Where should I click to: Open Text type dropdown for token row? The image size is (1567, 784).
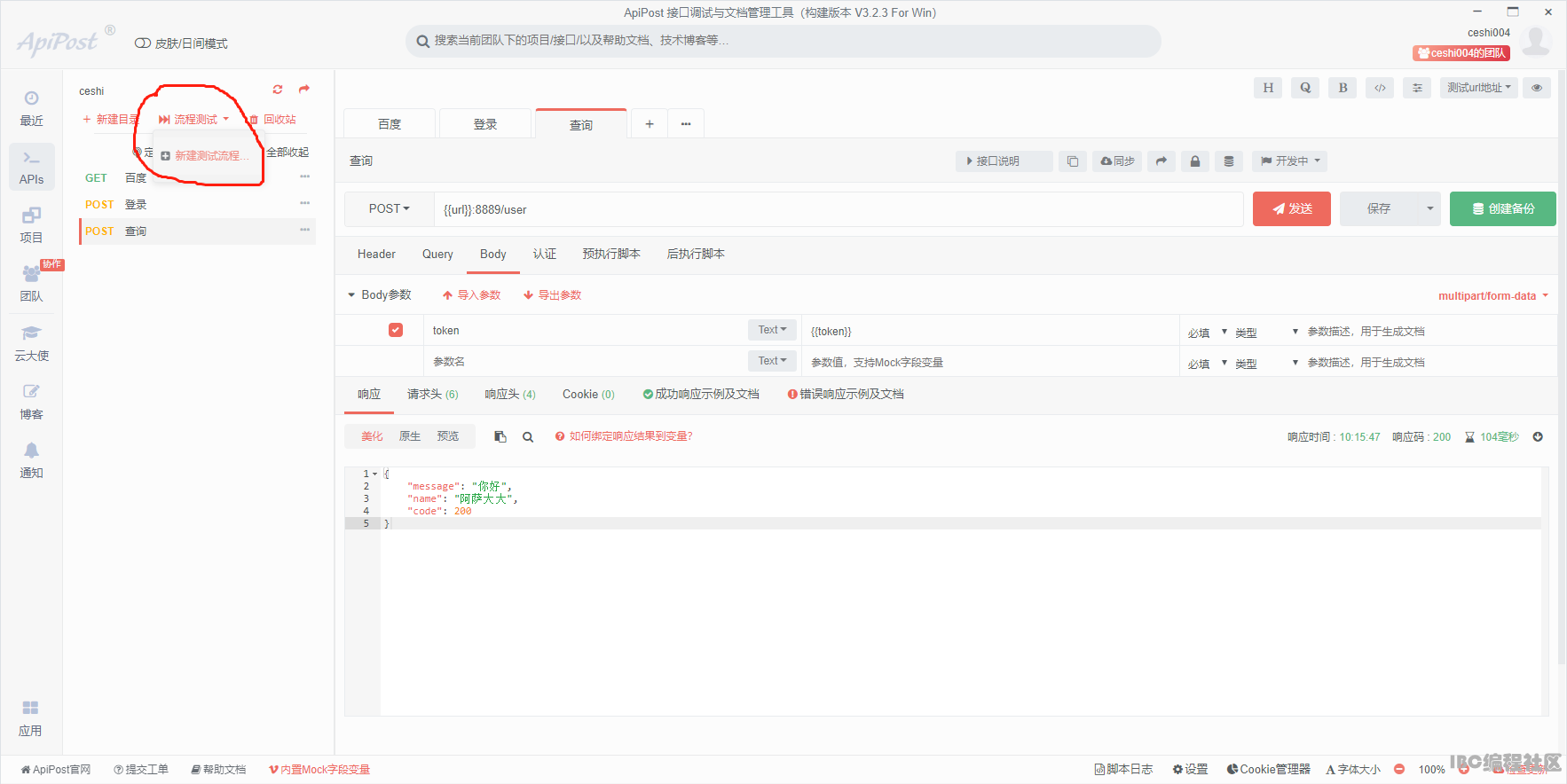tap(772, 330)
